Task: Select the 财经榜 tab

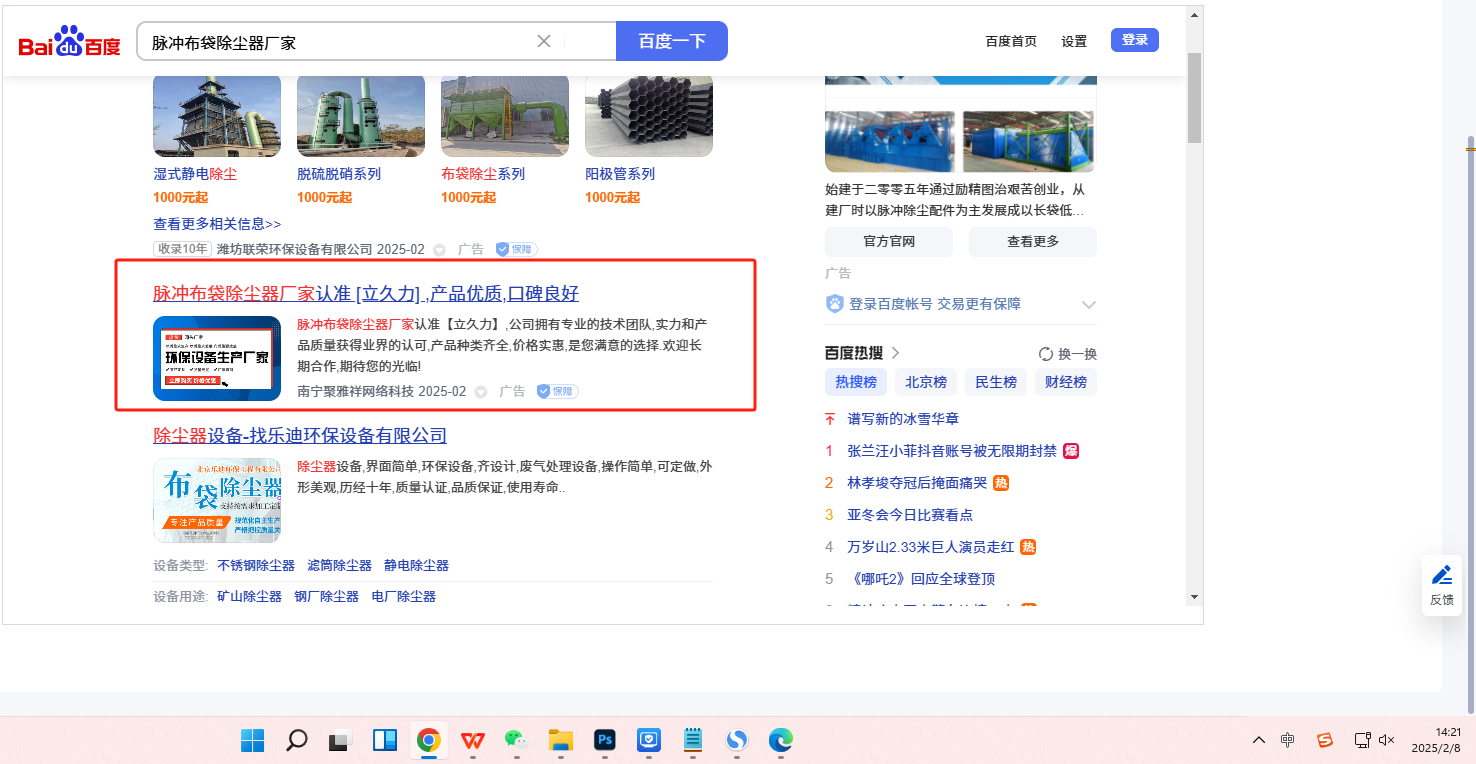Action: pos(1065,382)
